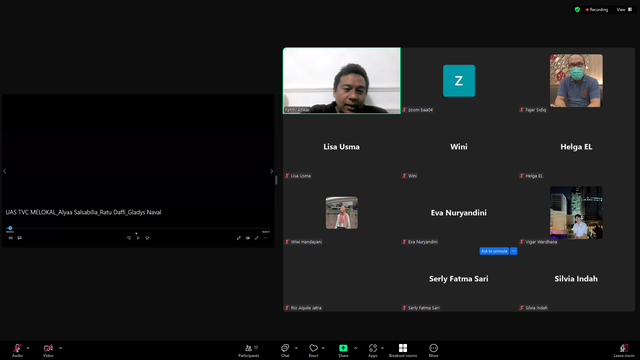Image resolution: width=640 pixels, height=360 pixels.
Task: Open the Participants panel
Action: coord(249,350)
